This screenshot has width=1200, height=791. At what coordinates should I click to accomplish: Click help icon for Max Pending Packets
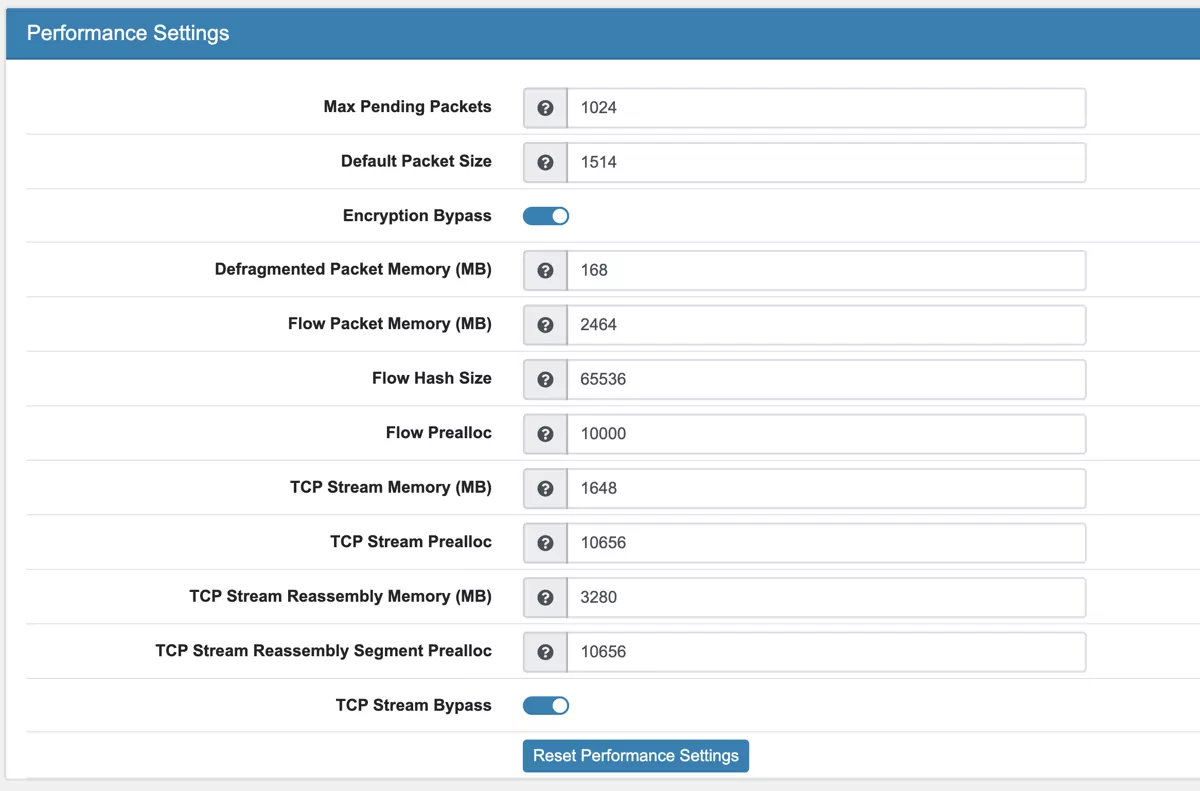(545, 108)
